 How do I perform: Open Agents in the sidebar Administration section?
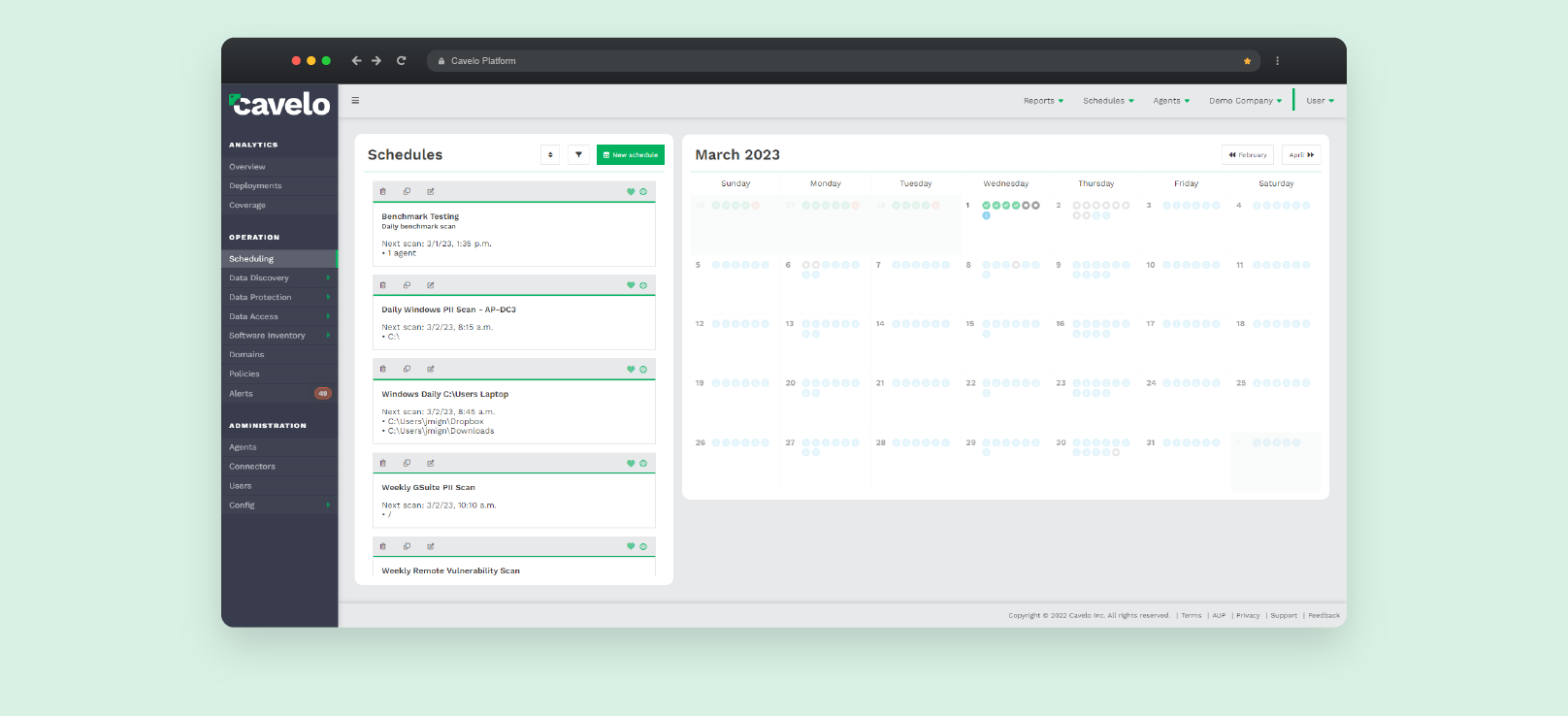click(279, 447)
